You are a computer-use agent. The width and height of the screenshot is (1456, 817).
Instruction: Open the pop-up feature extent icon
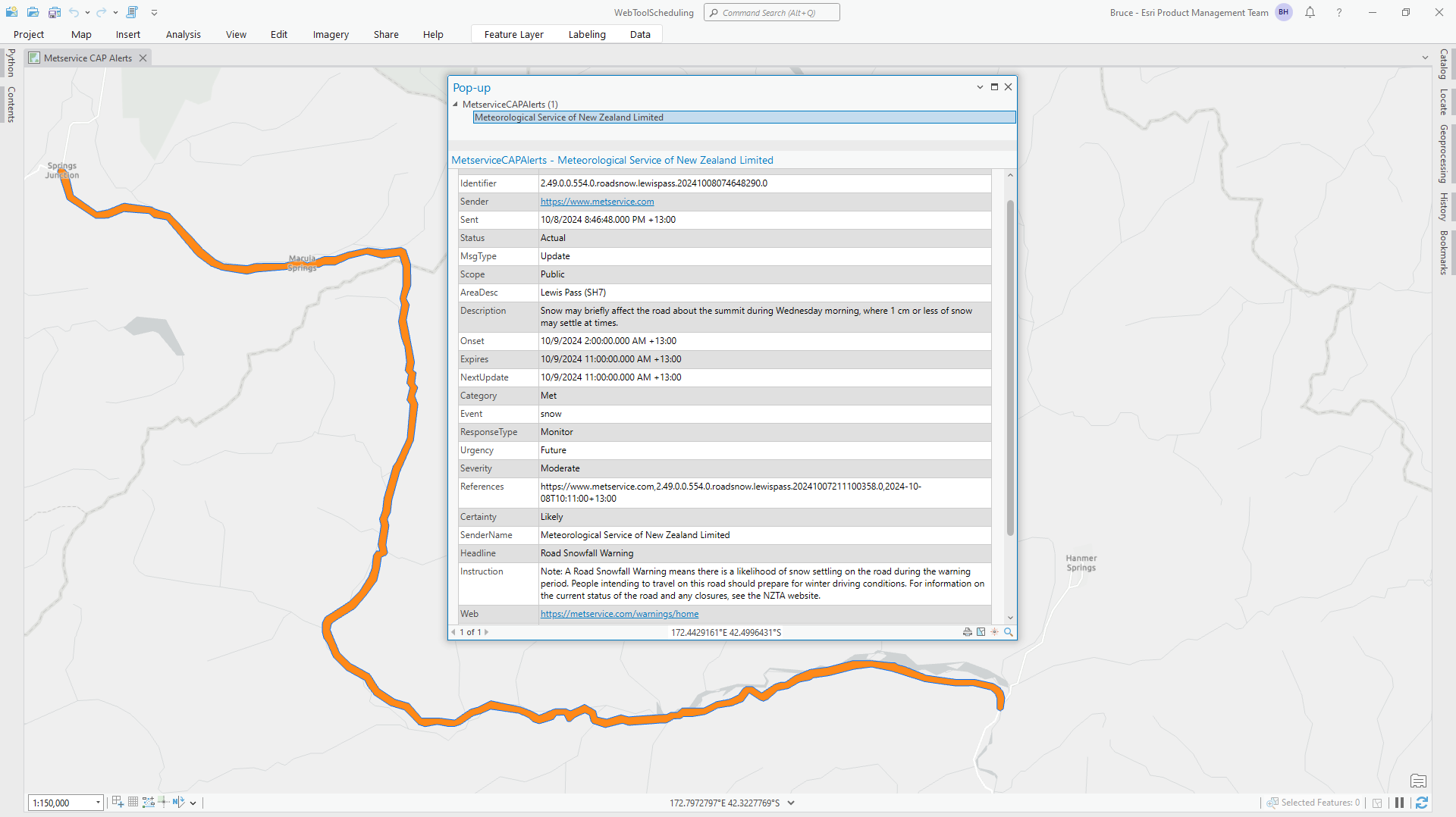pos(981,631)
